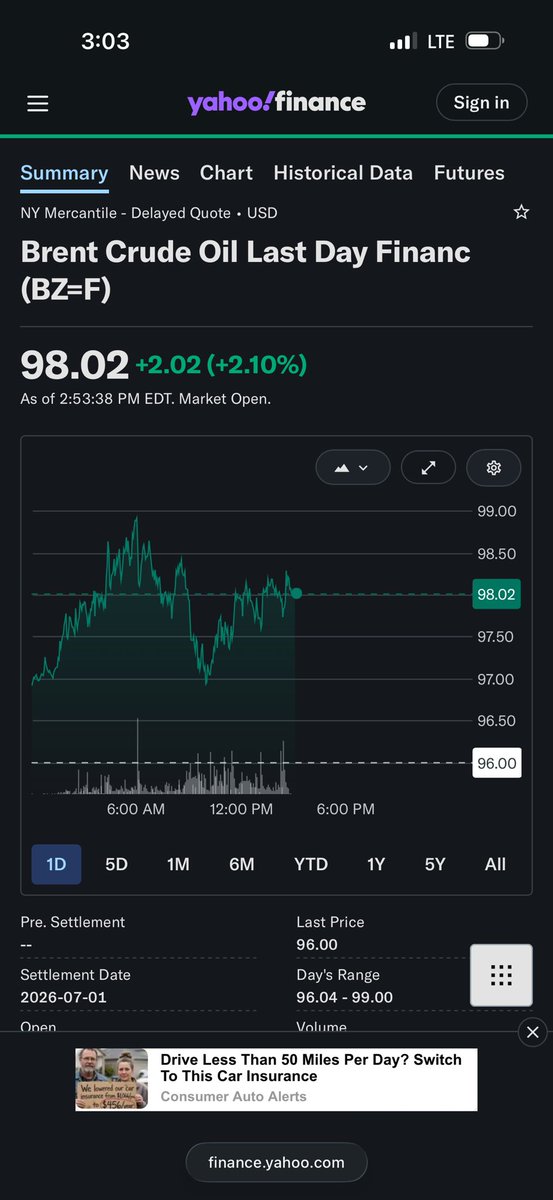Select the 5D time range
This screenshot has width=553, height=1200.
click(117, 864)
